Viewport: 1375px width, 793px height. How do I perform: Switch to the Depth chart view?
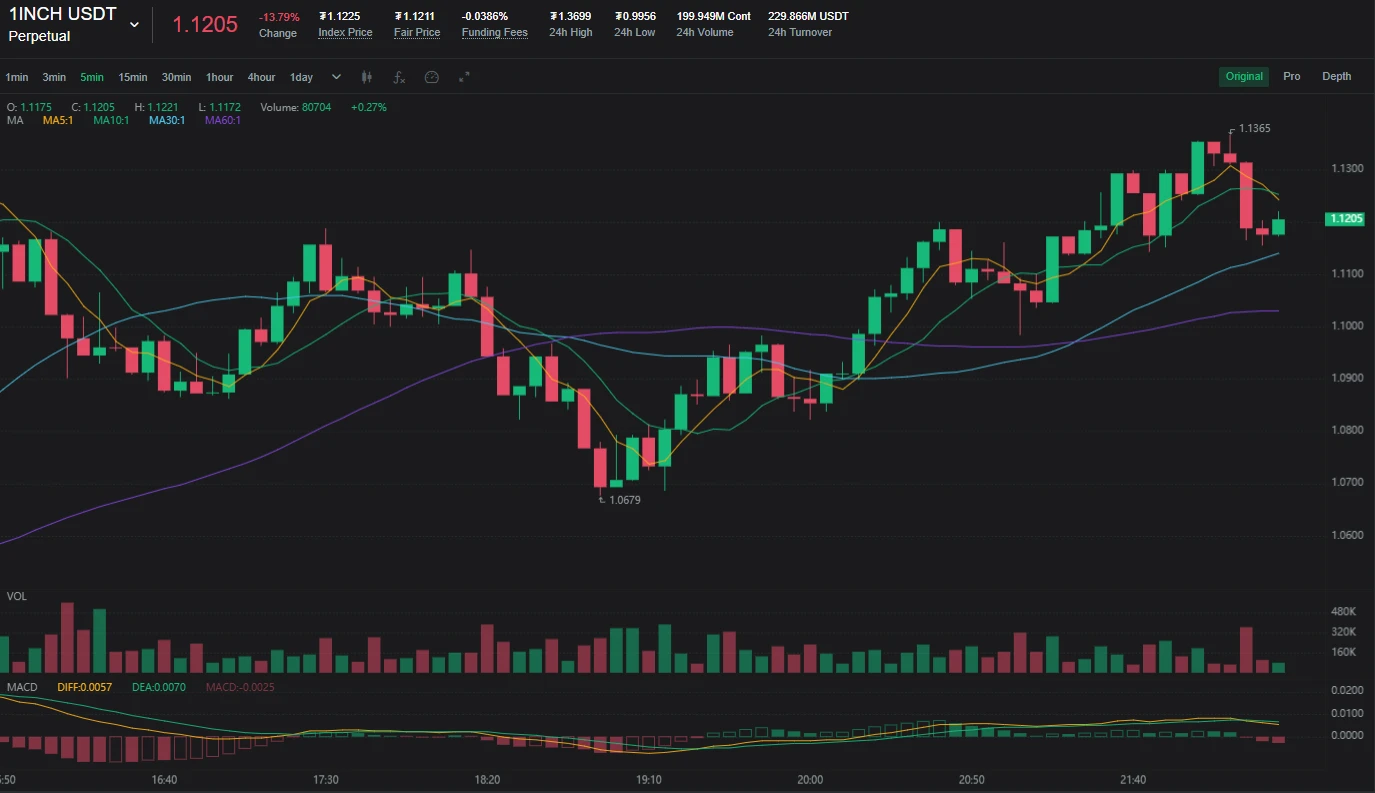coord(1336,76)
